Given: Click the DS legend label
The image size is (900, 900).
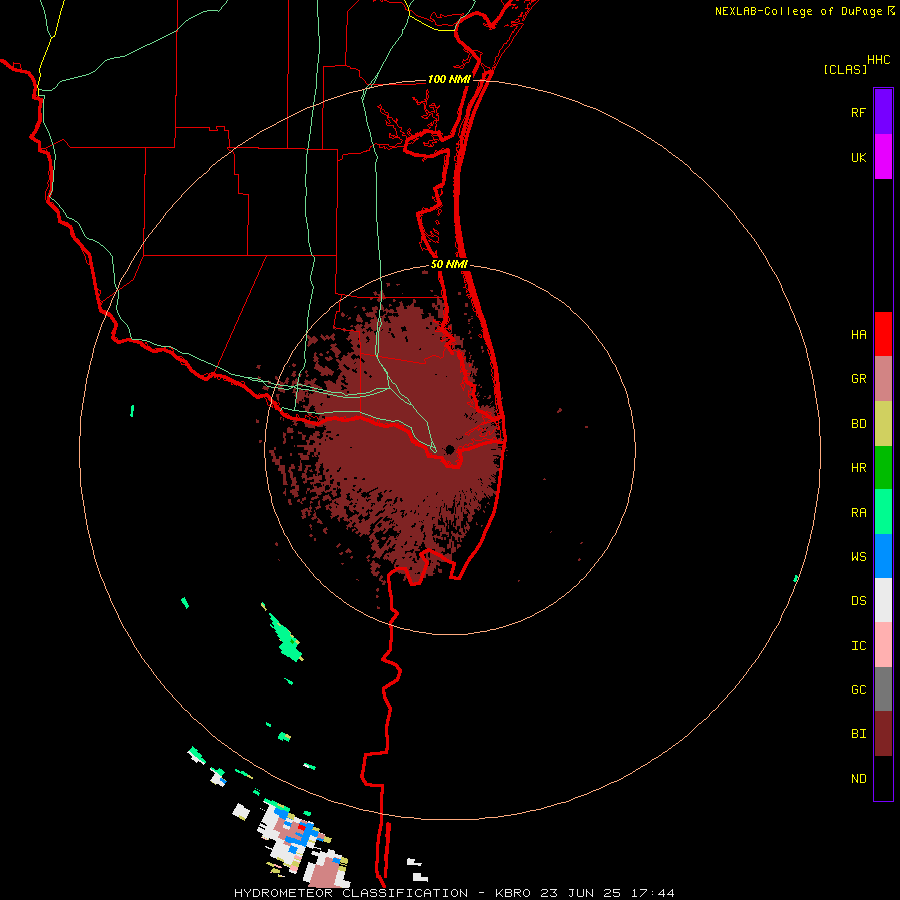Looking at the screenshot, I should pyautogui.click(x=858, y=601).
